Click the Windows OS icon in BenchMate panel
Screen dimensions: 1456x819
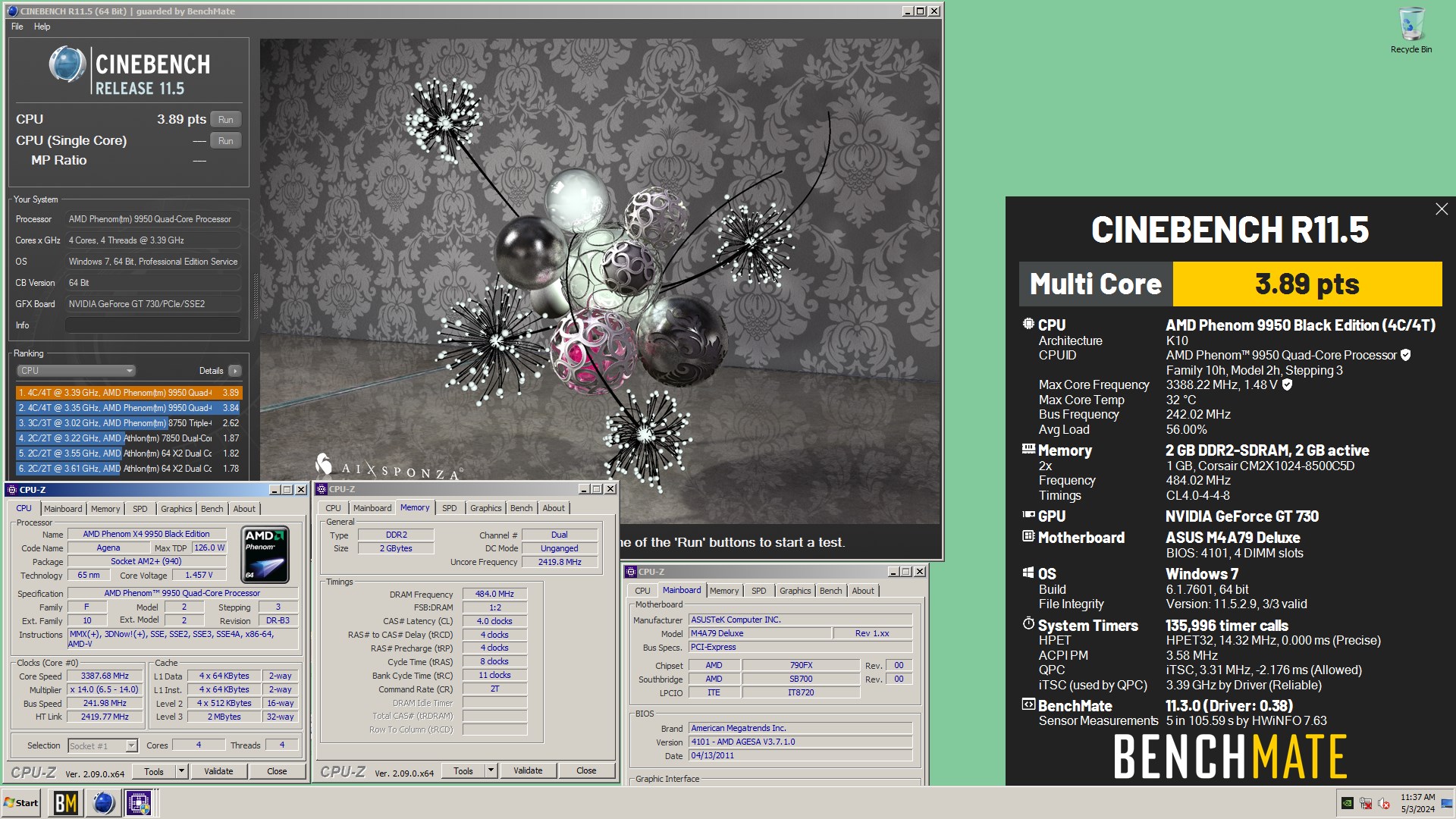click(1028, 573)
